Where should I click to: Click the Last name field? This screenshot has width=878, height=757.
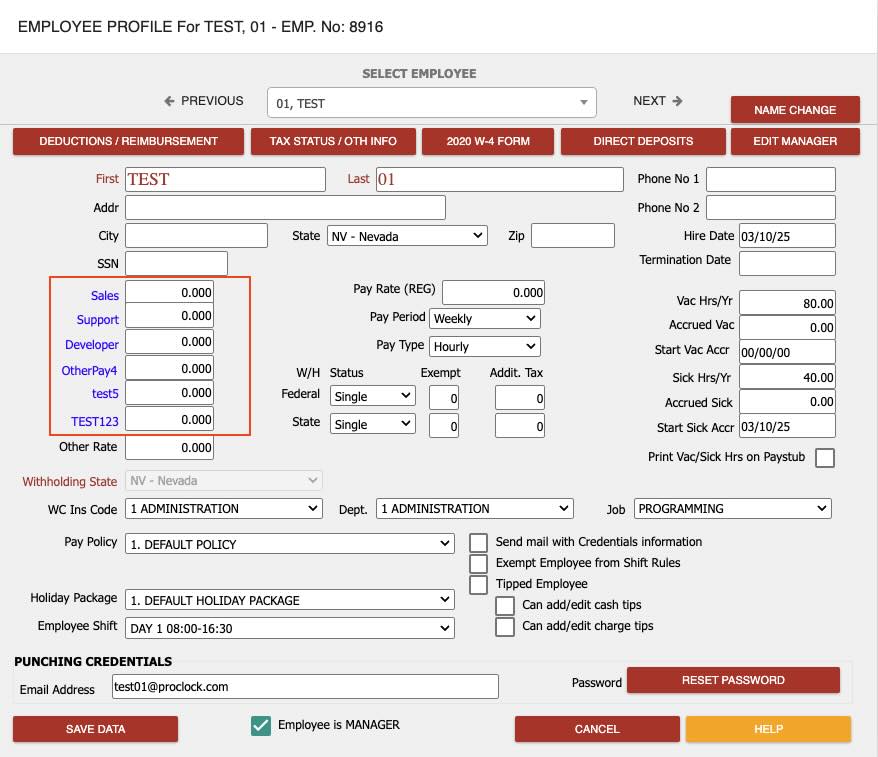[x=499, y=179]
